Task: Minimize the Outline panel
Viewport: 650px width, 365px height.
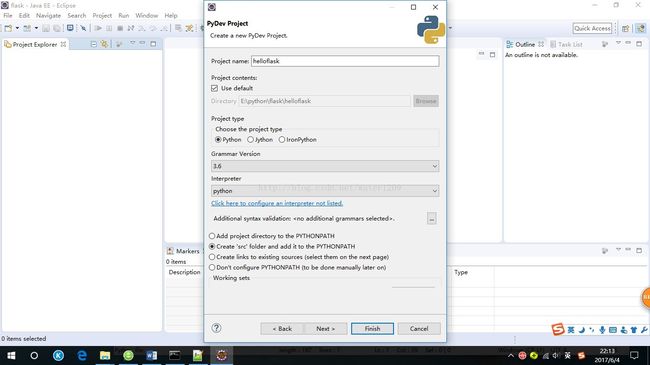Action: click(628, 43)
